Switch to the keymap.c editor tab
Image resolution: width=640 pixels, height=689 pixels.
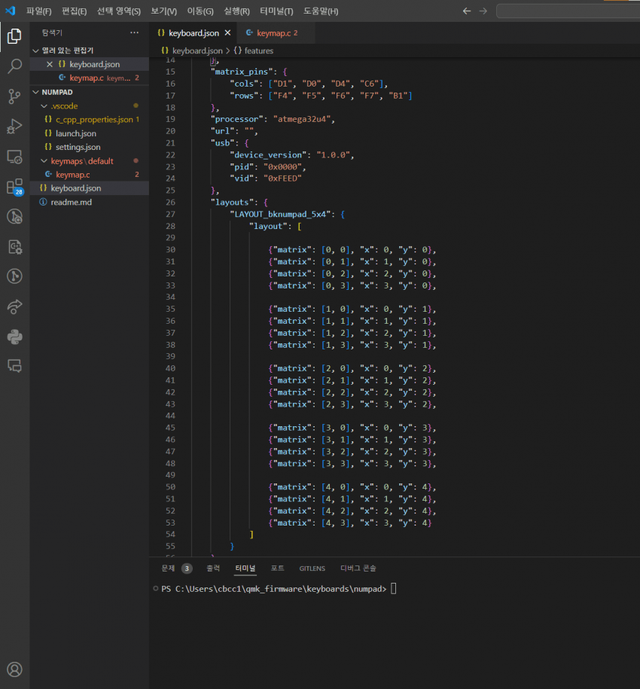275,33
